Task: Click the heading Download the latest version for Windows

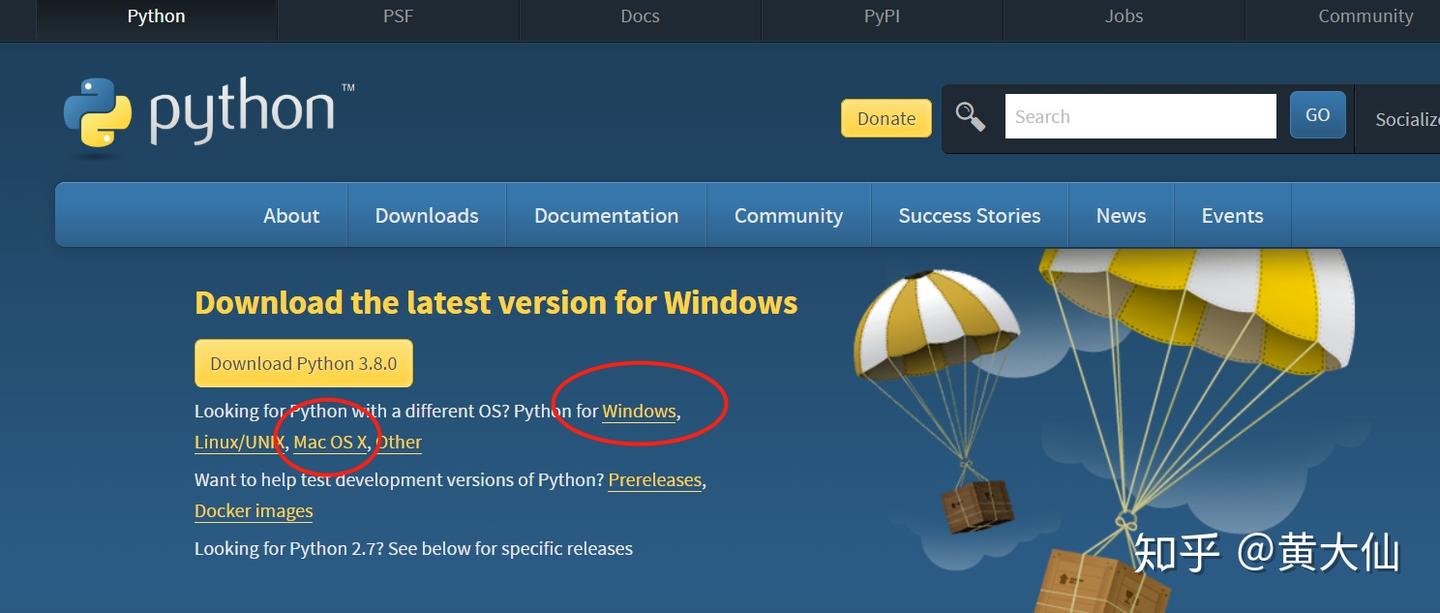Action: tap(496, 302)
